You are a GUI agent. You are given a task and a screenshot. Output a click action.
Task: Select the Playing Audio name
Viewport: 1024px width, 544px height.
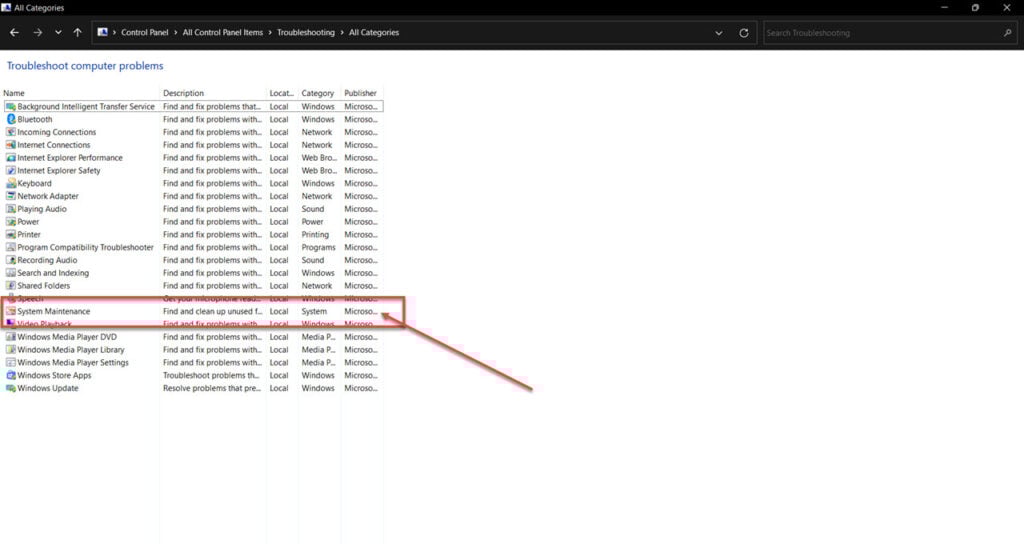coord(42,209)
